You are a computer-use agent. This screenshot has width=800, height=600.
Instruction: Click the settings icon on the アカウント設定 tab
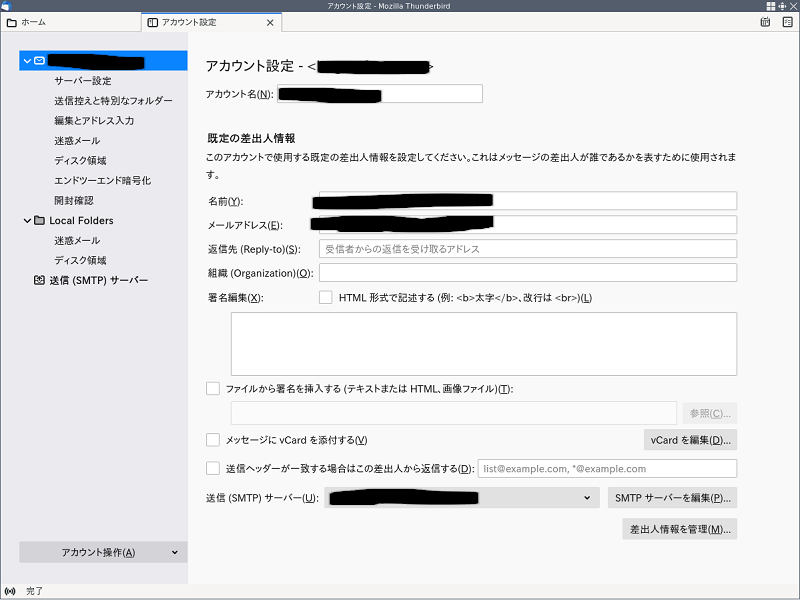pos(152,22)
